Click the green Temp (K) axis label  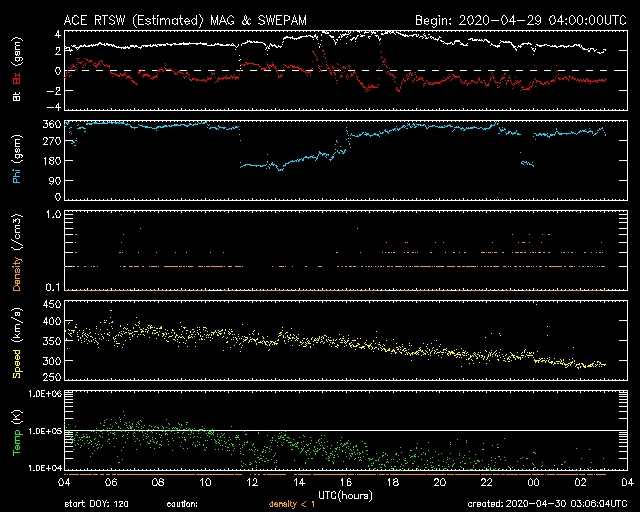tap(16, 428)
